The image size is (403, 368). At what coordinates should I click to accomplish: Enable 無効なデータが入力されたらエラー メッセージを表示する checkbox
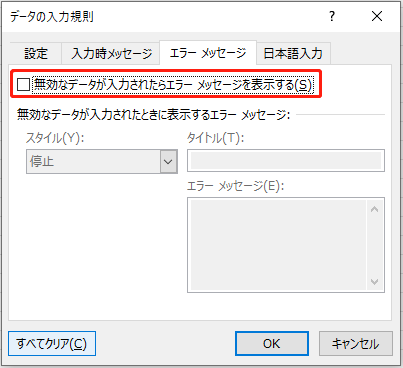23,84
